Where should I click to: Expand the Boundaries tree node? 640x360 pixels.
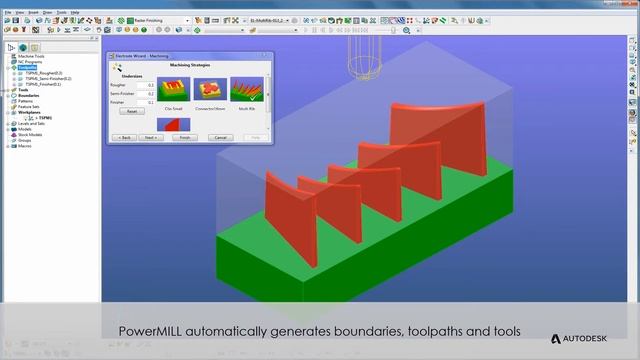point(8,96)
